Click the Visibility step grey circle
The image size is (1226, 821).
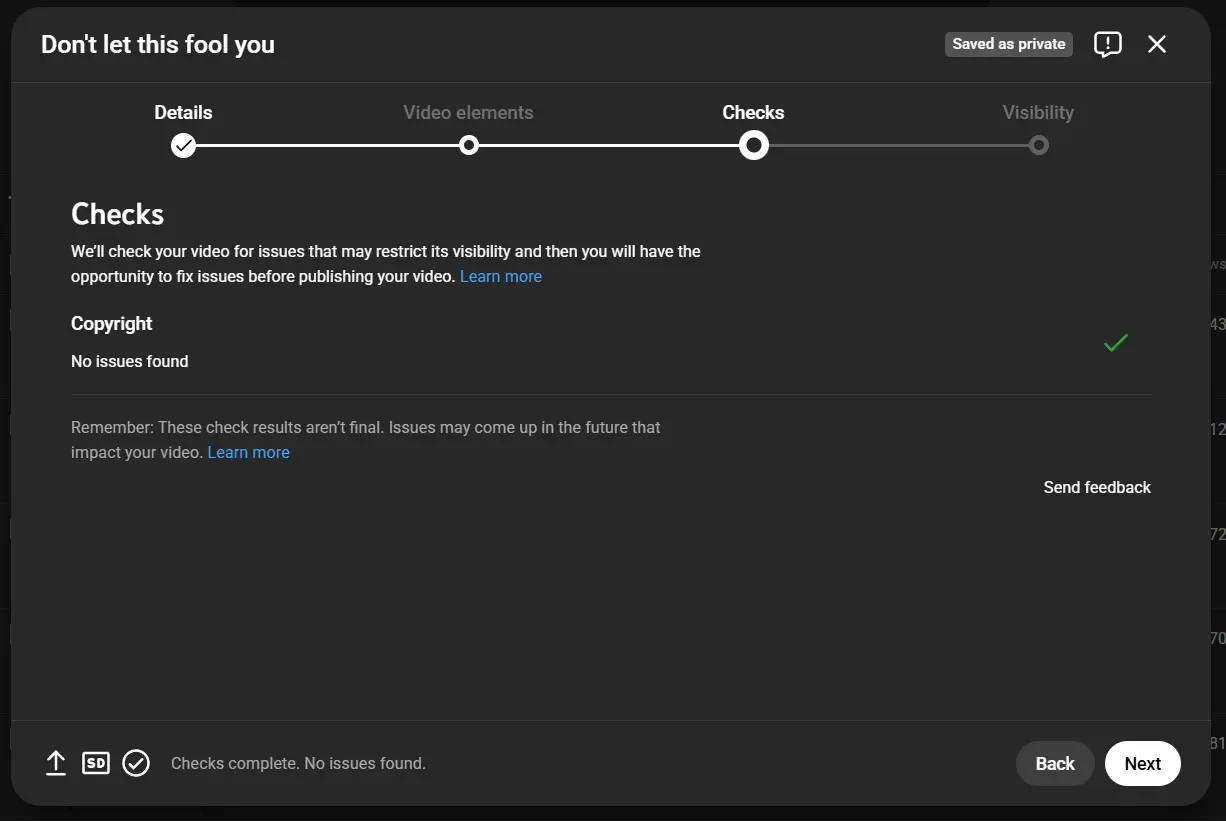(1039, 146)
